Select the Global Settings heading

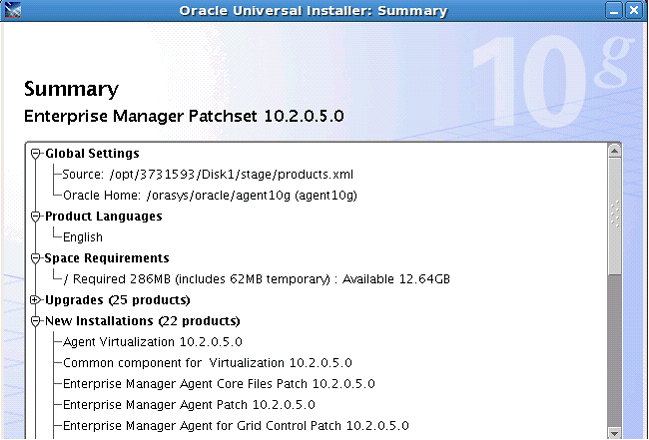92,154
